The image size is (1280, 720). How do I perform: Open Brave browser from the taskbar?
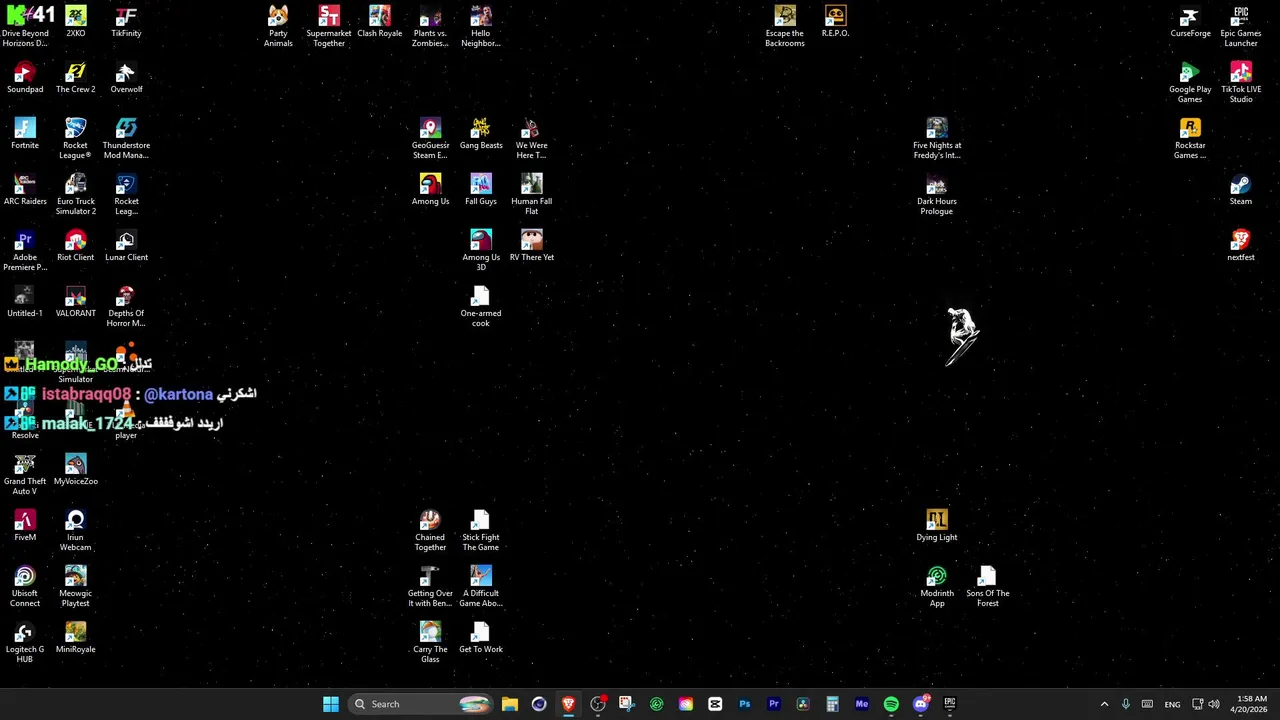tap(568, 704)
